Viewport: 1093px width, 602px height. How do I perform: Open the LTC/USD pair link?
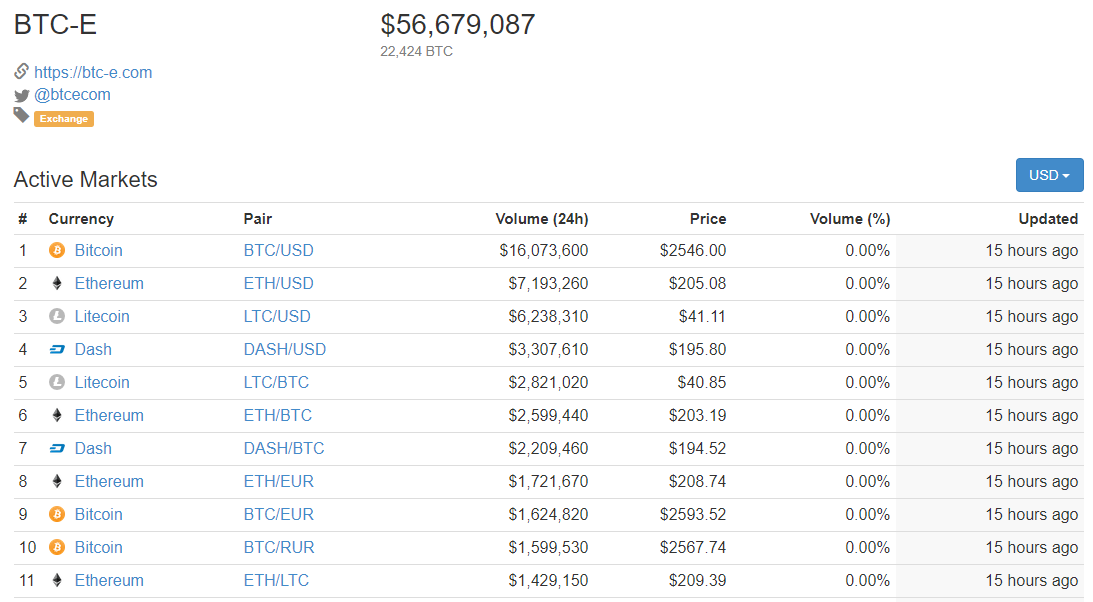(x=277, y=316)
